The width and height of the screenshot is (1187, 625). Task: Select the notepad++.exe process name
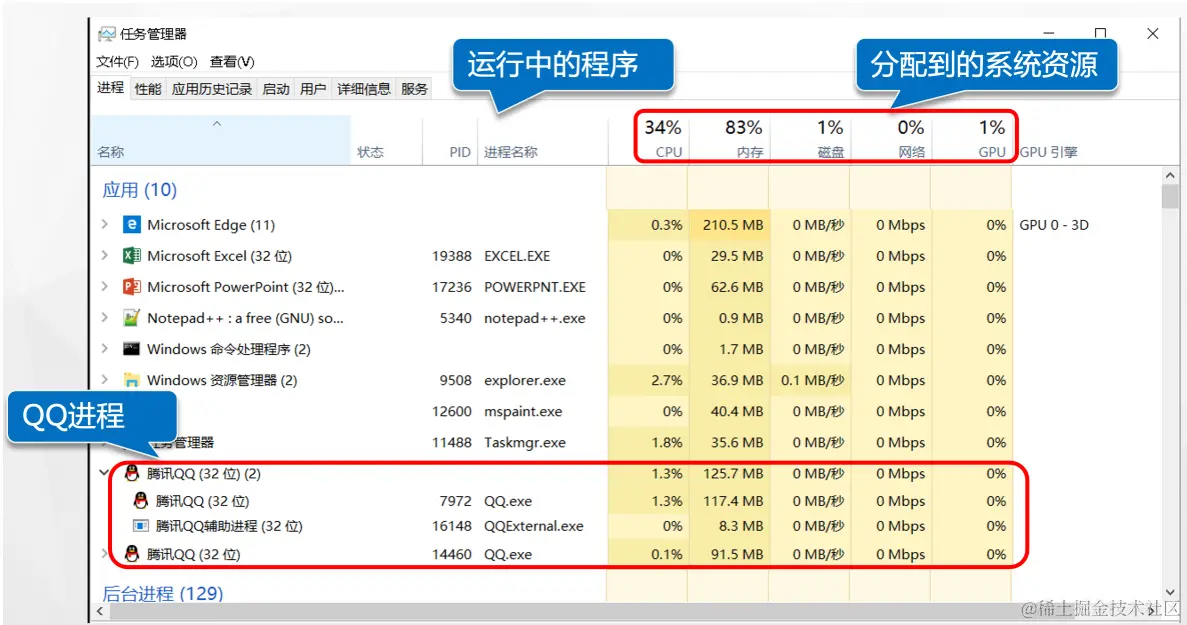[x=534, y=318]
